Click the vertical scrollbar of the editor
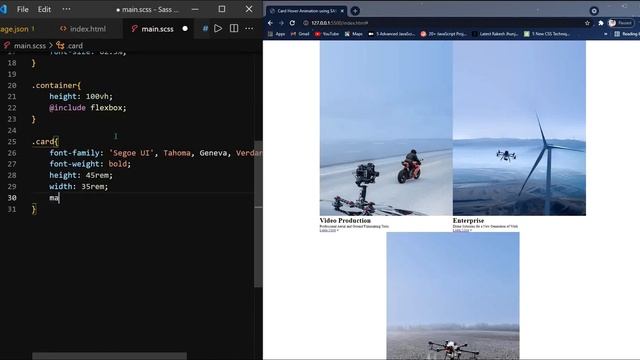The height and width of the screenshot is (360, 640). [258, 214]
